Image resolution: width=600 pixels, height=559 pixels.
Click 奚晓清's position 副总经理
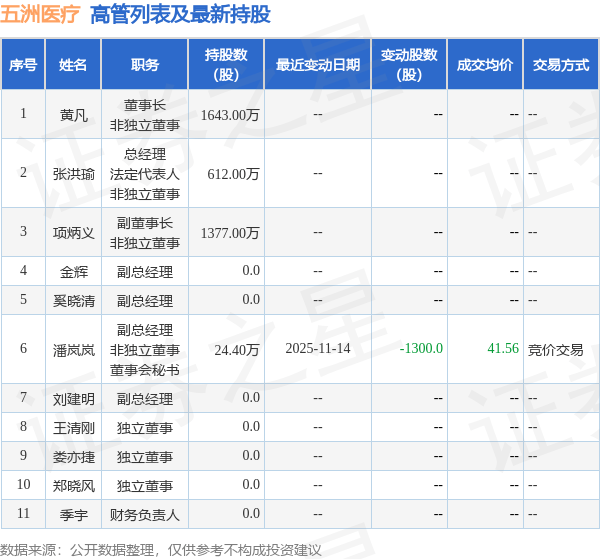pyautogui.click(x=145, y=301)
